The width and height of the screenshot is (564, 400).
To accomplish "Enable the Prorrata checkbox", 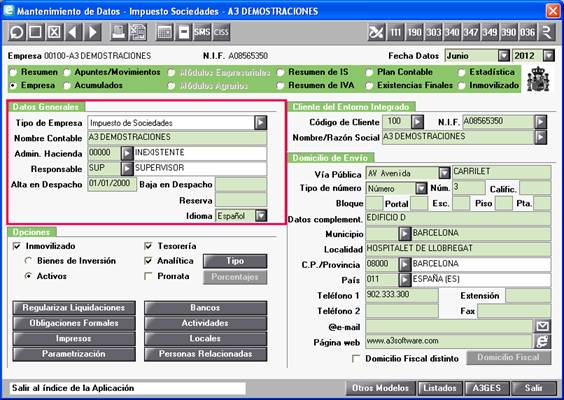I will pos(148,276).
